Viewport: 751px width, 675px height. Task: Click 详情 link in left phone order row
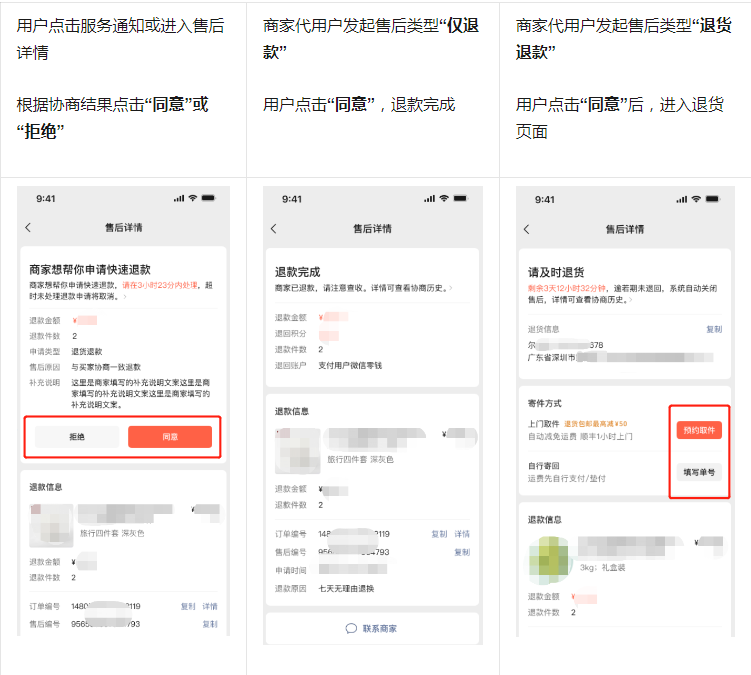pos(210,606)
